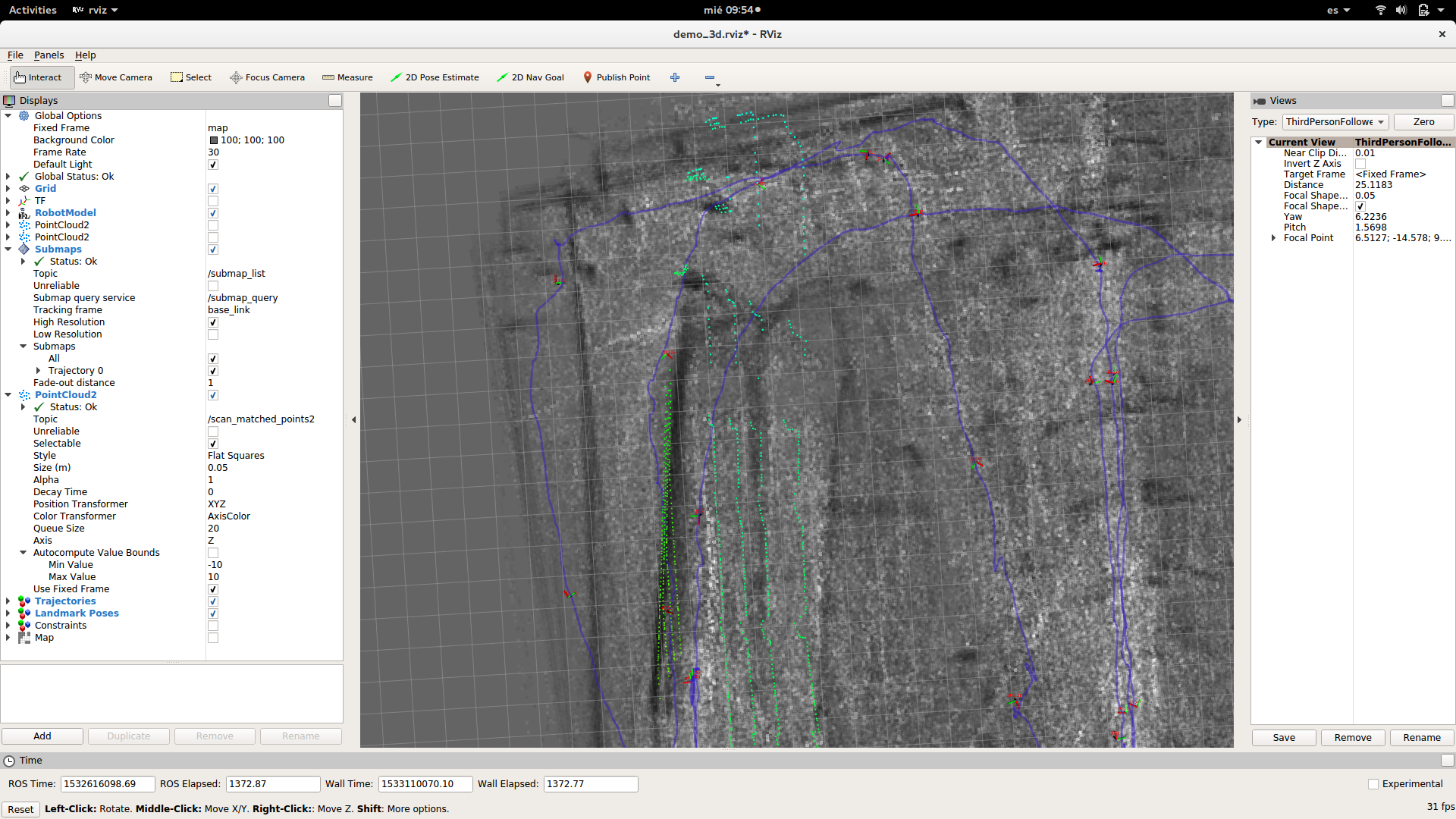Pick the Measure tool
The width and height of the screenshot is (1456, 819).
tap(347, 77)
